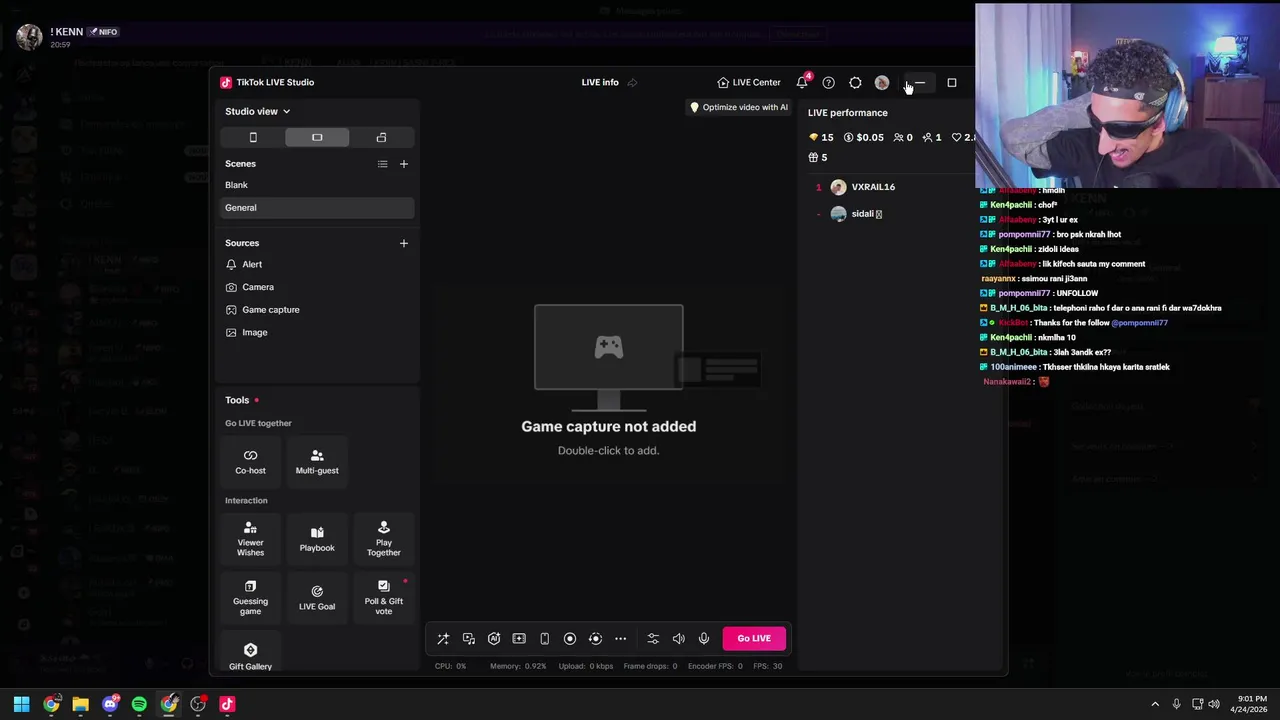Open Discord from taskbar
This screenshot has height=720, width=1280.
coord(110,704)
